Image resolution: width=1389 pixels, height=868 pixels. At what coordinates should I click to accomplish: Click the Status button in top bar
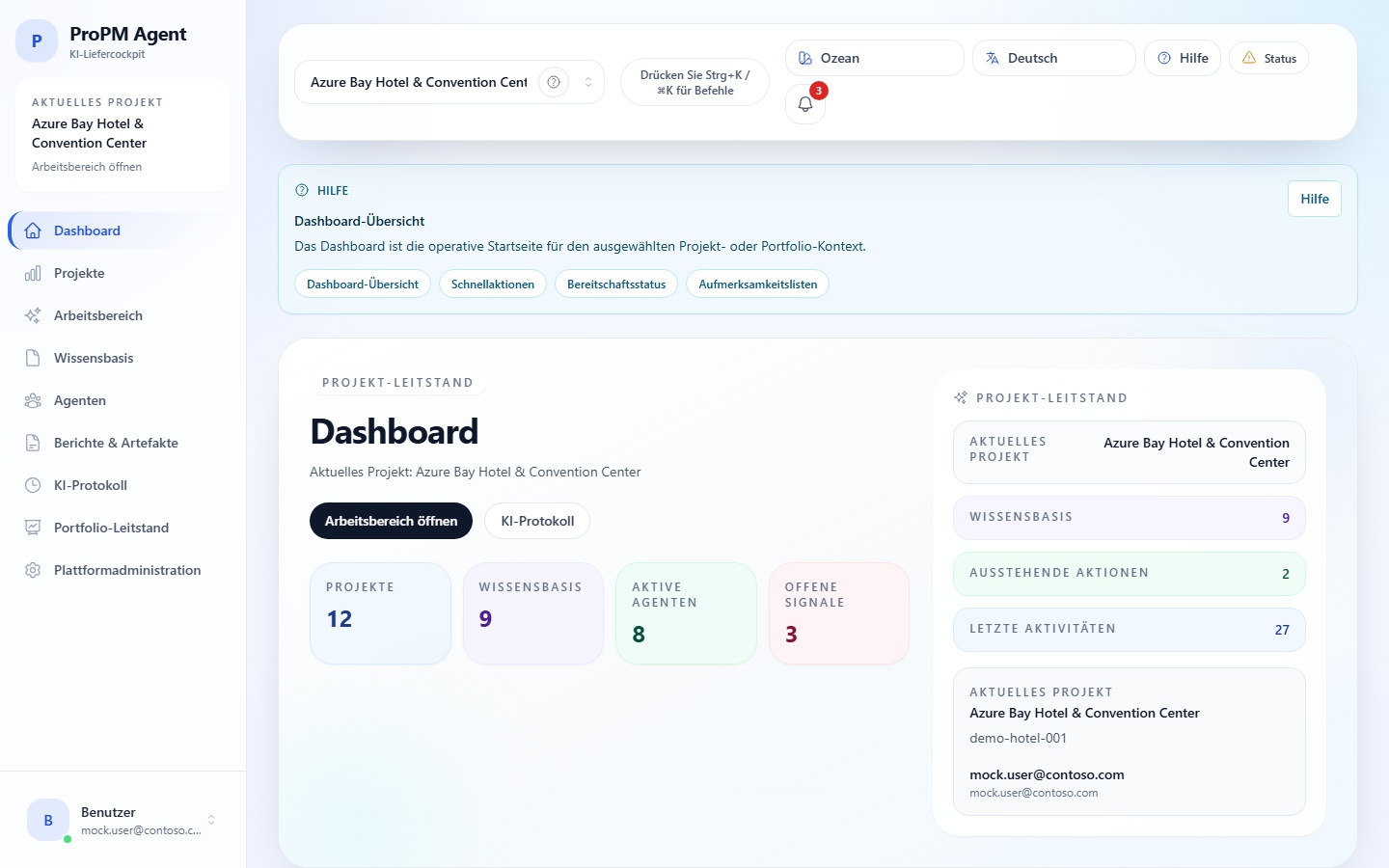pyautogui.click(x=1268, y=58)
